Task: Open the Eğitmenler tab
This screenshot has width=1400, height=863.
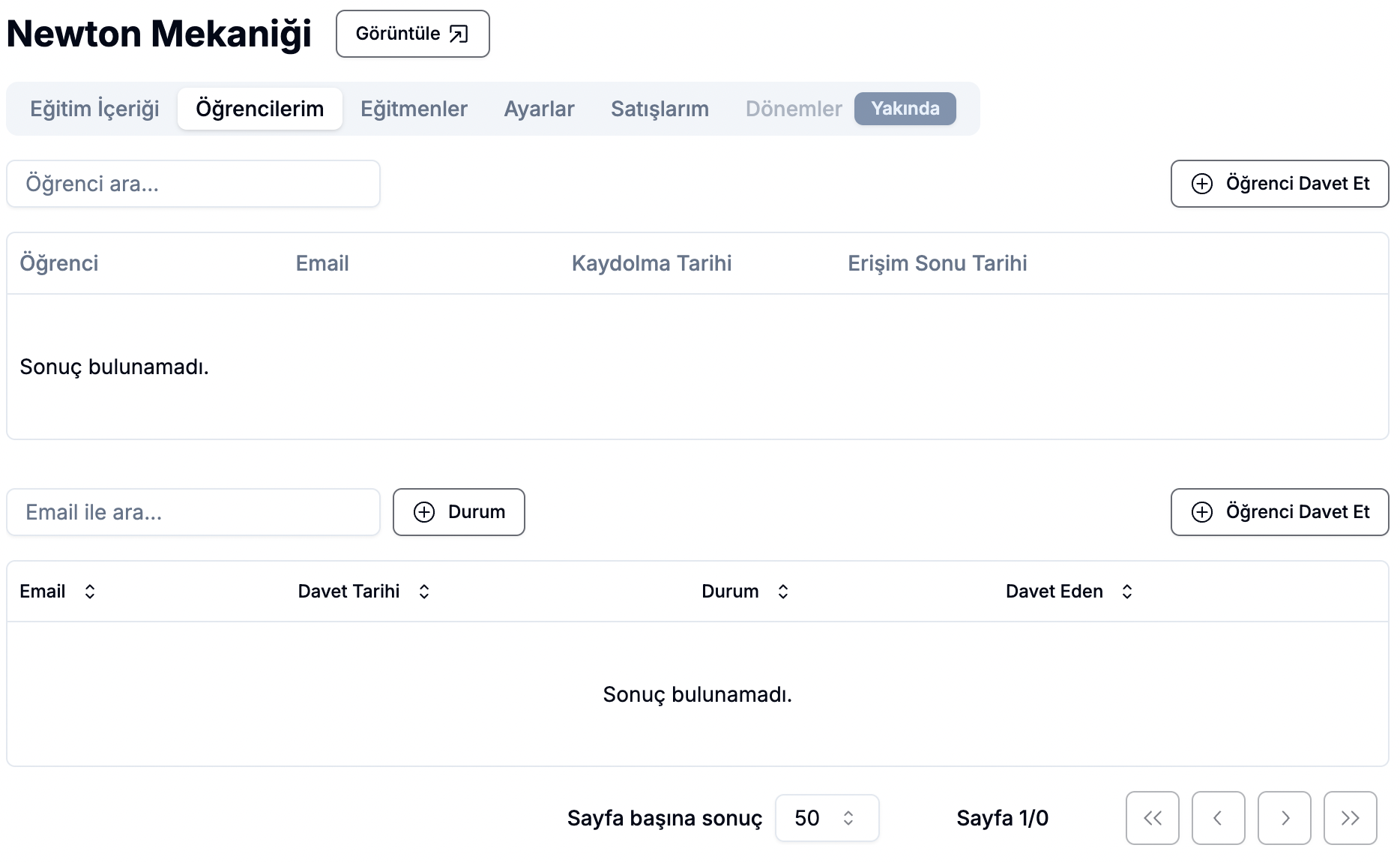Action: pyautogui.click(x=414, y=109)
